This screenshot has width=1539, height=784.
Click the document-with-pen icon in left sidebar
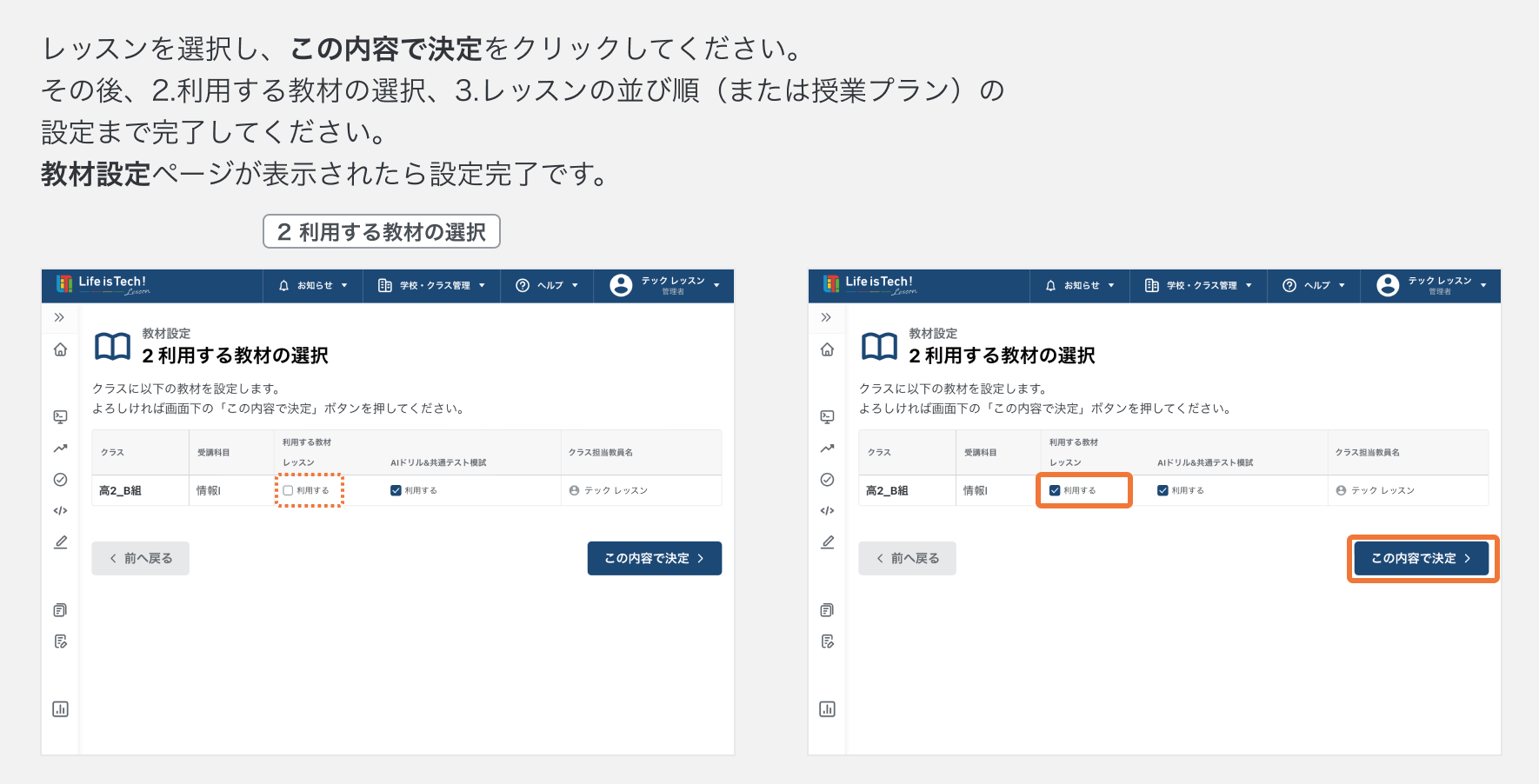[x=60, y=641]
